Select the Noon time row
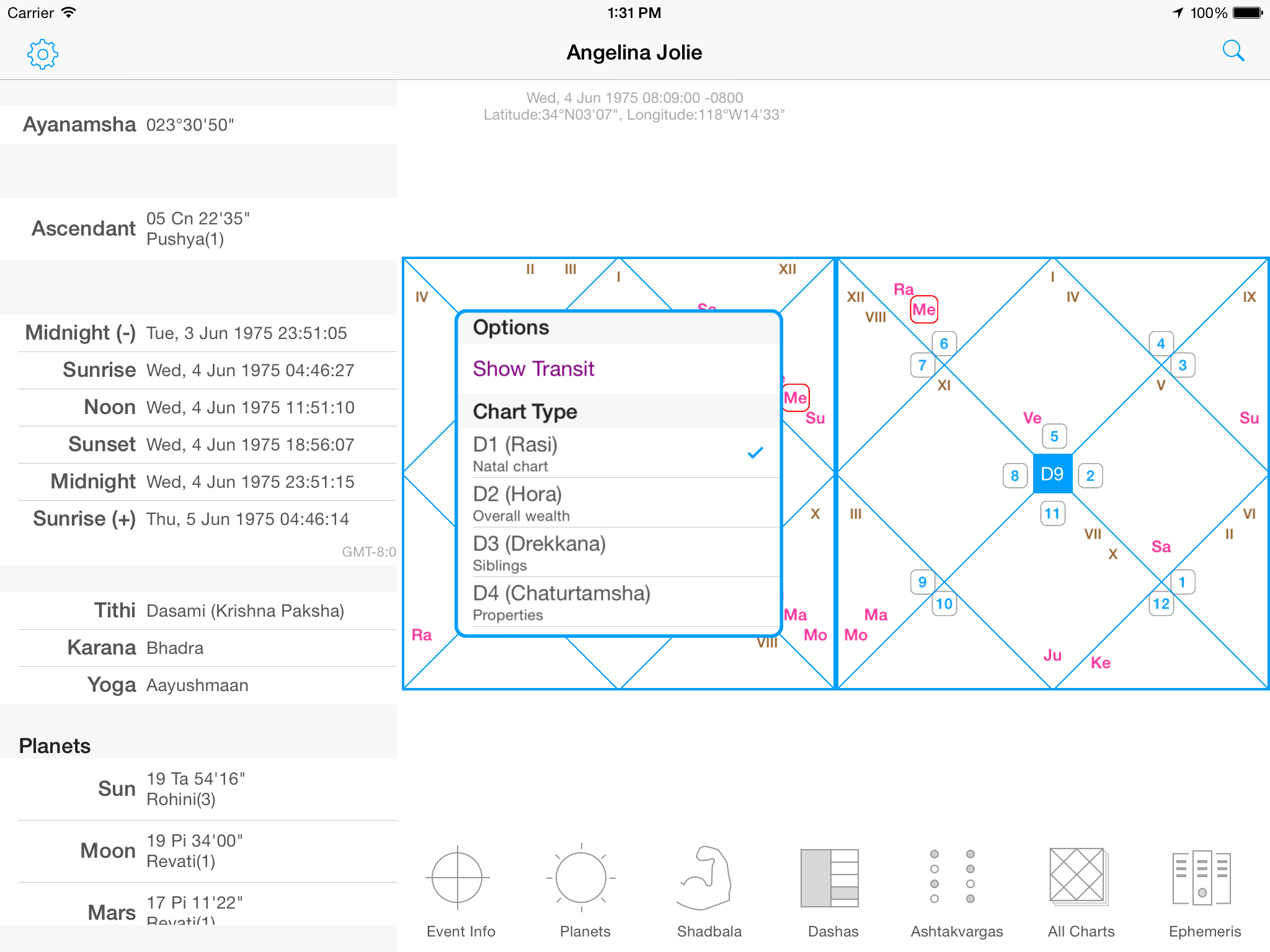The image size is (1270, 952). [198, 408]
